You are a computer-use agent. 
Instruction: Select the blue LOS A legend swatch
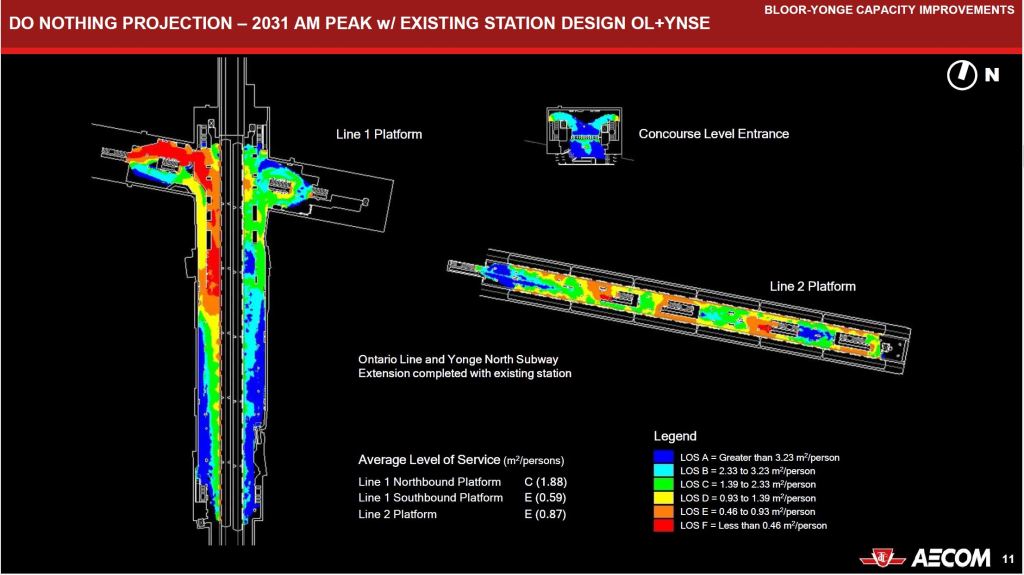[664, 457]
